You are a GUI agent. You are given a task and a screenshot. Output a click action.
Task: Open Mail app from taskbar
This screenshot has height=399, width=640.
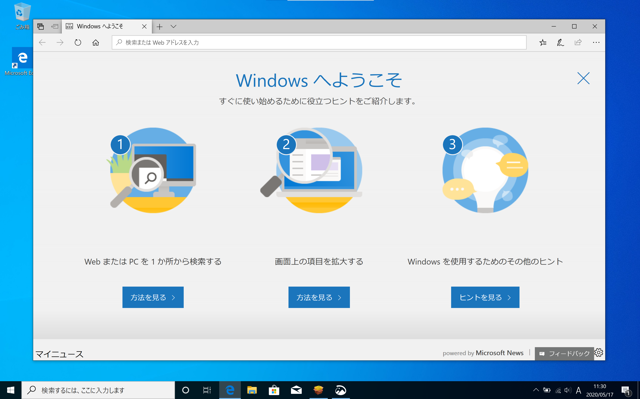(296, 390)
